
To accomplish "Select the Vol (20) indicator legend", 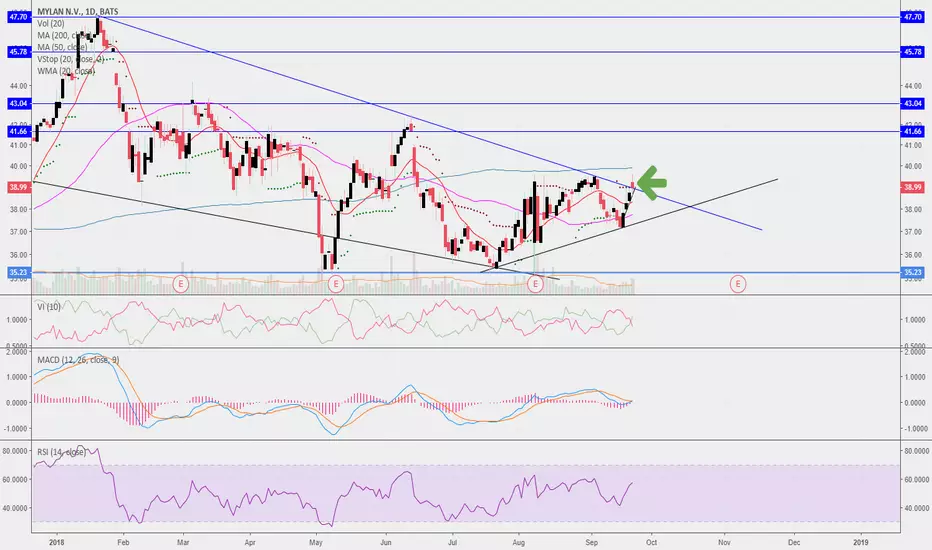I will [51, 23].
